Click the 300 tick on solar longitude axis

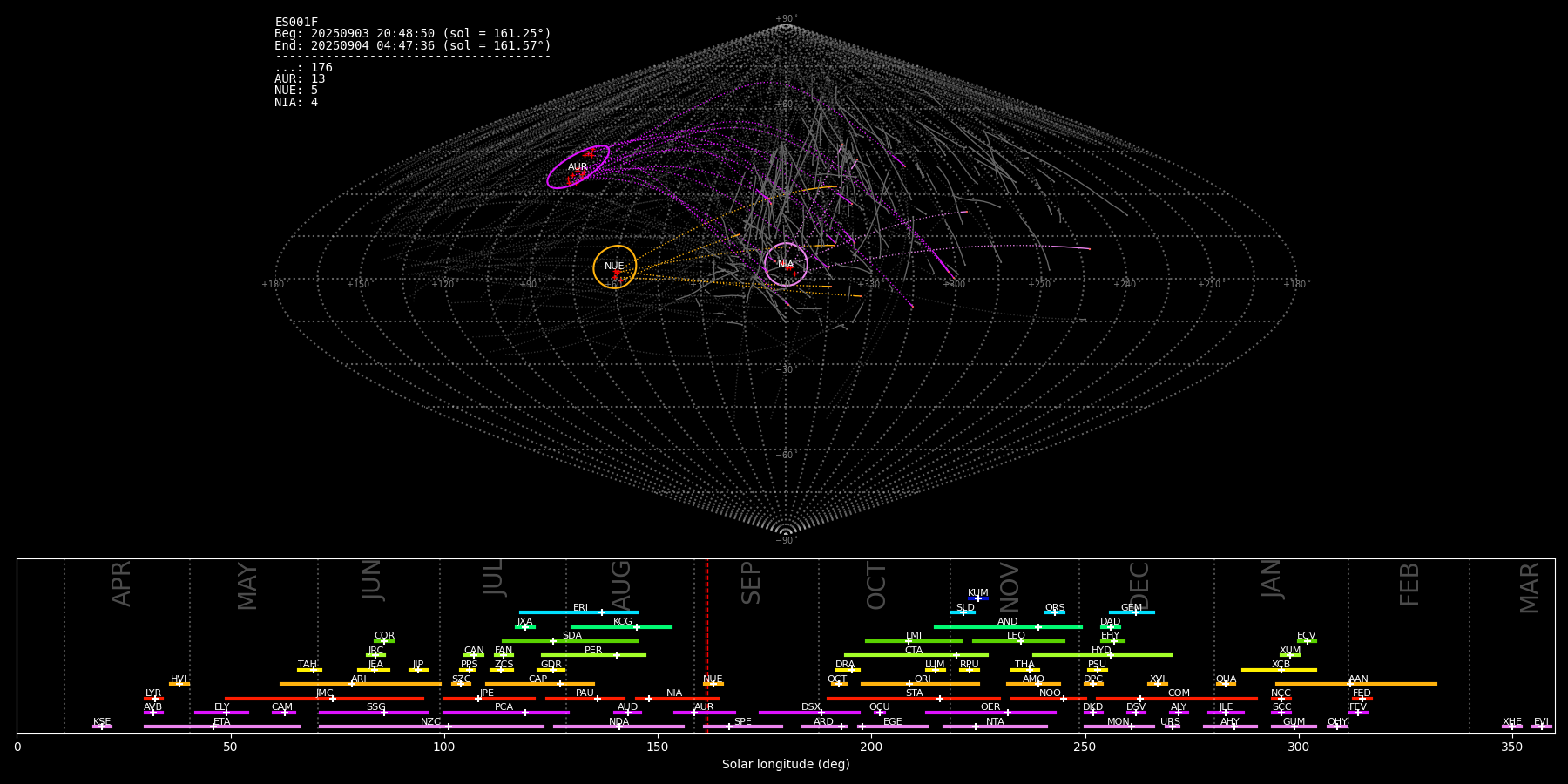click(1298, 747)
